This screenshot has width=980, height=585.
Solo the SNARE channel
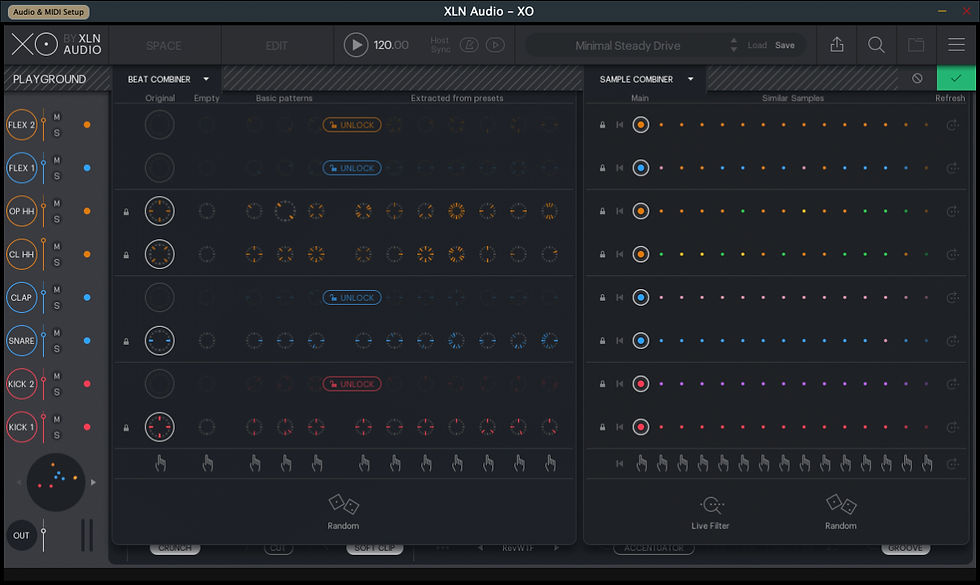coord(57,349)
